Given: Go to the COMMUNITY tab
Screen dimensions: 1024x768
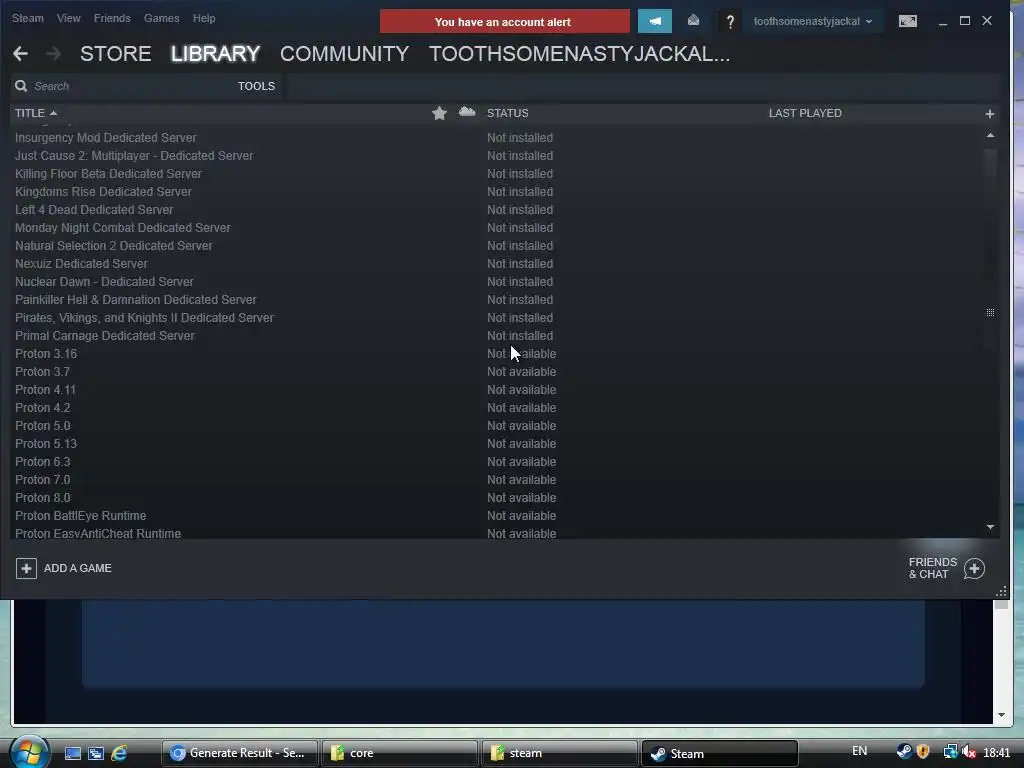Looking at the screenshot, I should 344,54.
